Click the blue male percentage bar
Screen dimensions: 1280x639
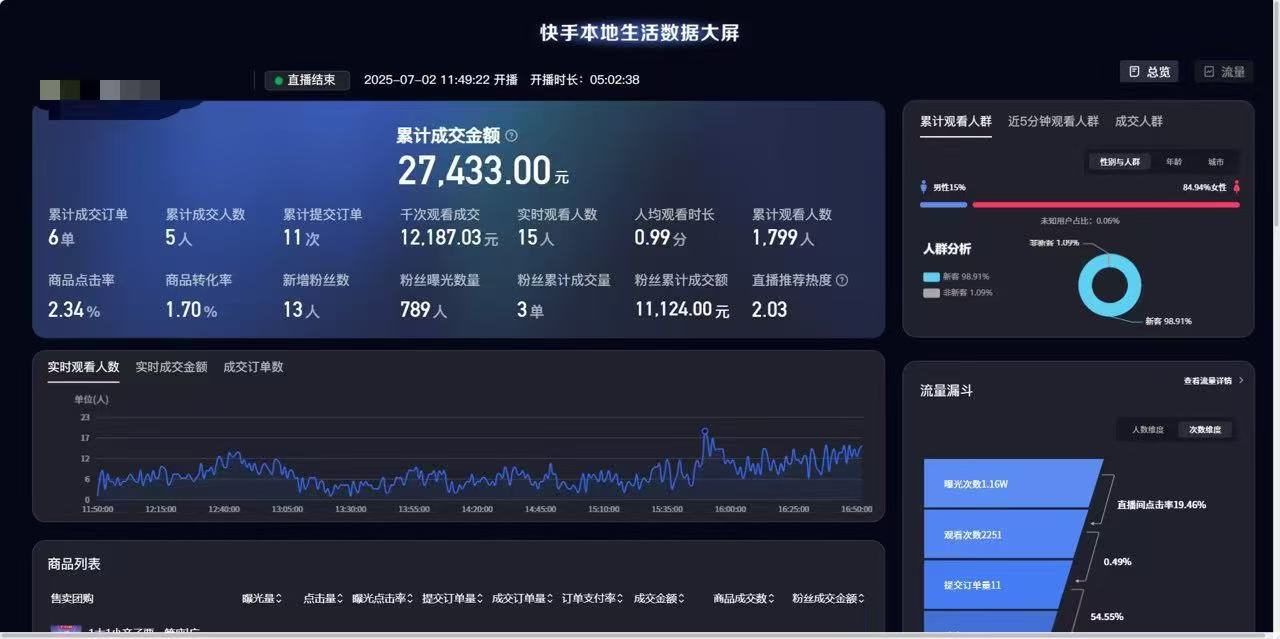click(943, 205)
